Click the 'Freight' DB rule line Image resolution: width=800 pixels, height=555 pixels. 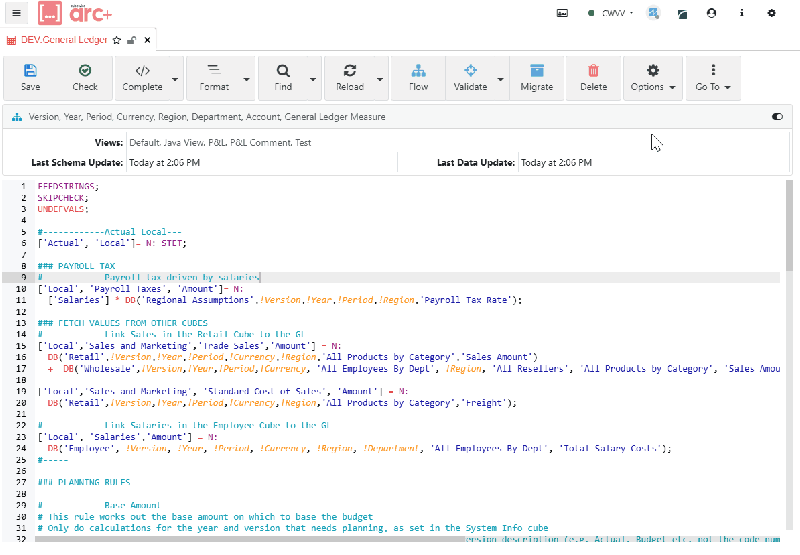282,403
